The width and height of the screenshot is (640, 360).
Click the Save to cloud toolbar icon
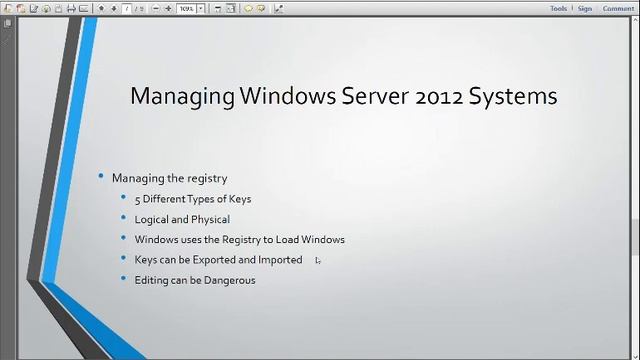46,8
